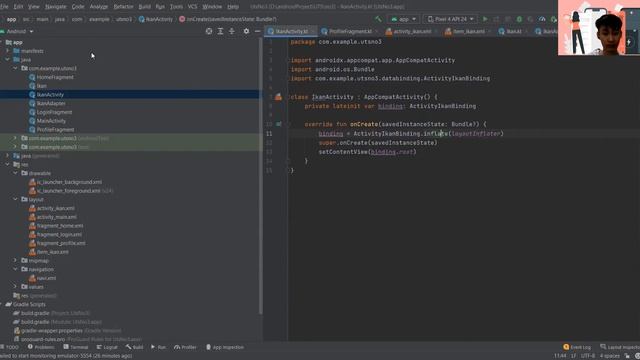
Task: Switch to the Ikan.kt editor tab
Action: point(513,31)
